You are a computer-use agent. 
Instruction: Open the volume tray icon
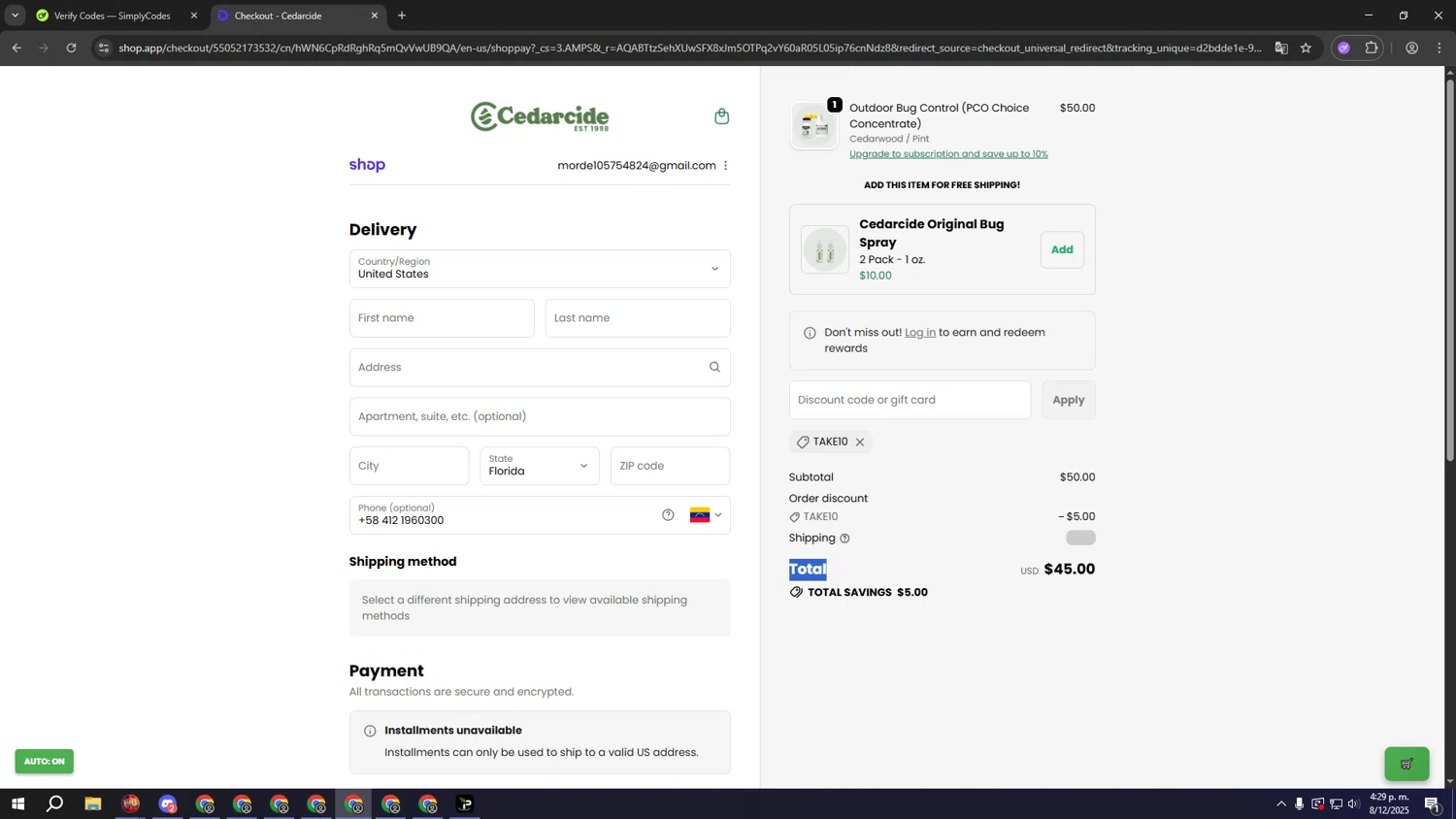(x=1353, y=803)
